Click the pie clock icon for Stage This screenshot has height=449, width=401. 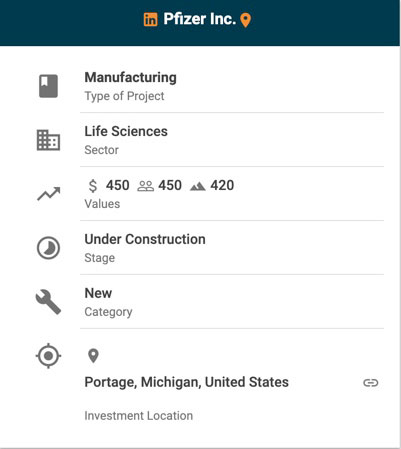pos(48,248)
